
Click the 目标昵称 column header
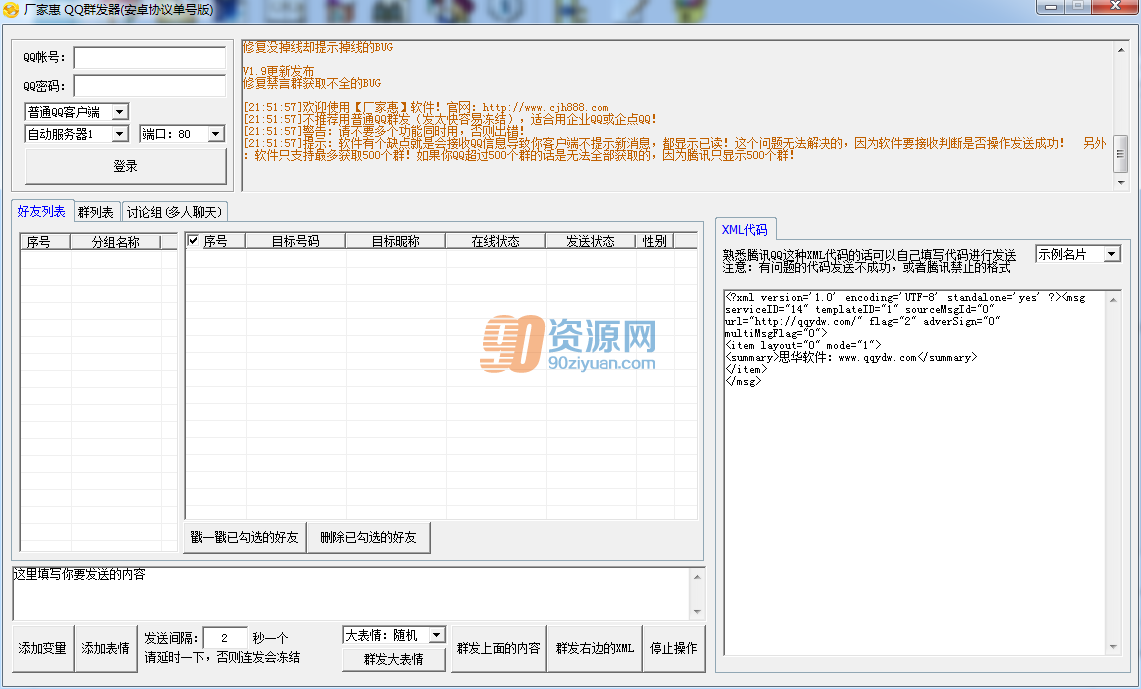click(395, 241)
